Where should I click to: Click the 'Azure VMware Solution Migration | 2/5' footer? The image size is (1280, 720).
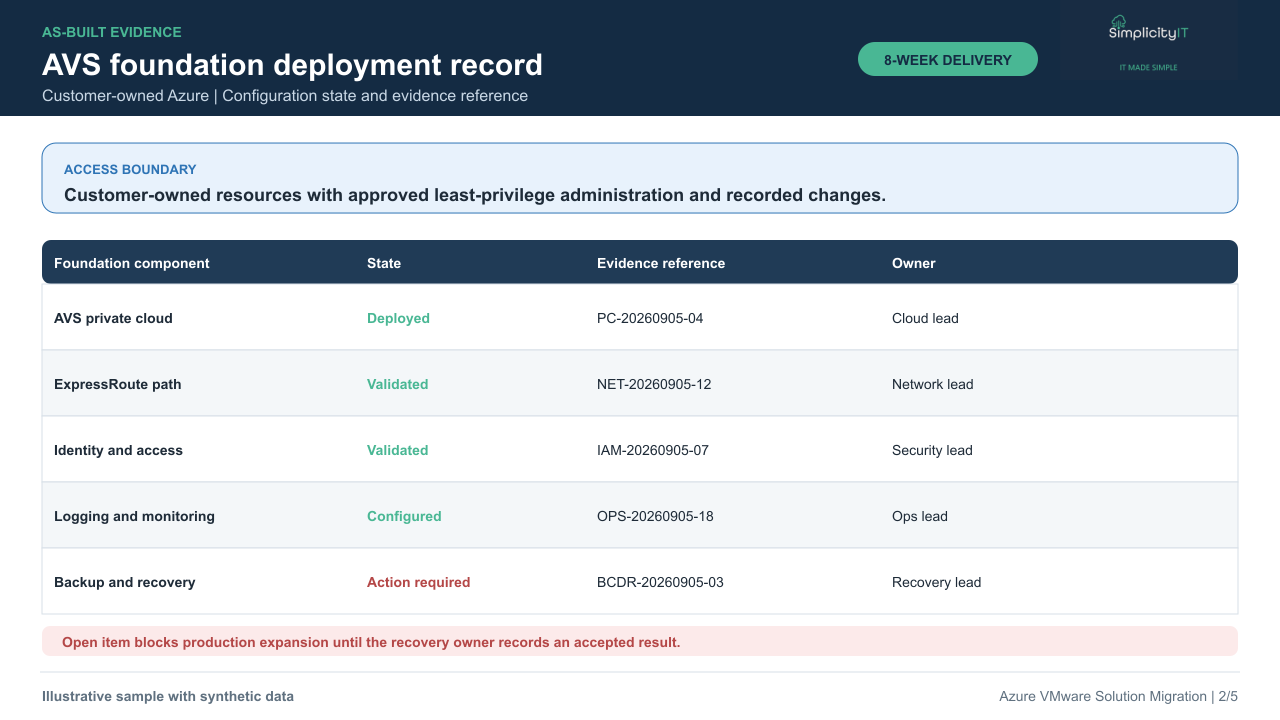pos(1118,696)
